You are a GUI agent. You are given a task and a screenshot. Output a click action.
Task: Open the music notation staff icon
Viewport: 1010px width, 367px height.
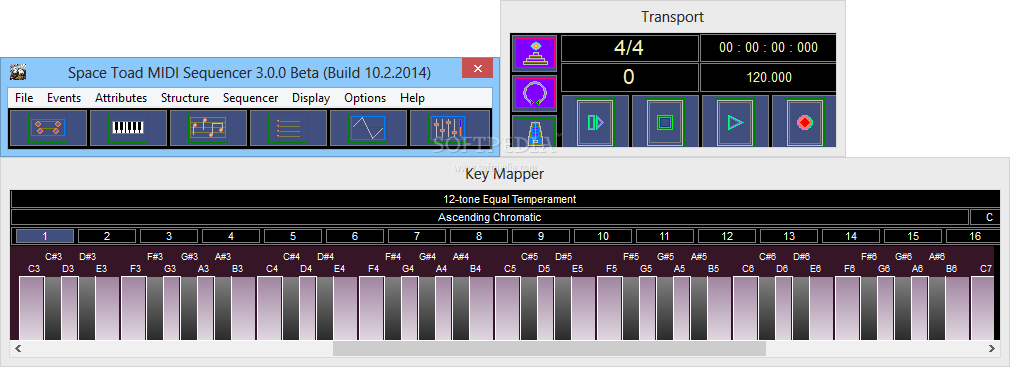pos(208,127)
